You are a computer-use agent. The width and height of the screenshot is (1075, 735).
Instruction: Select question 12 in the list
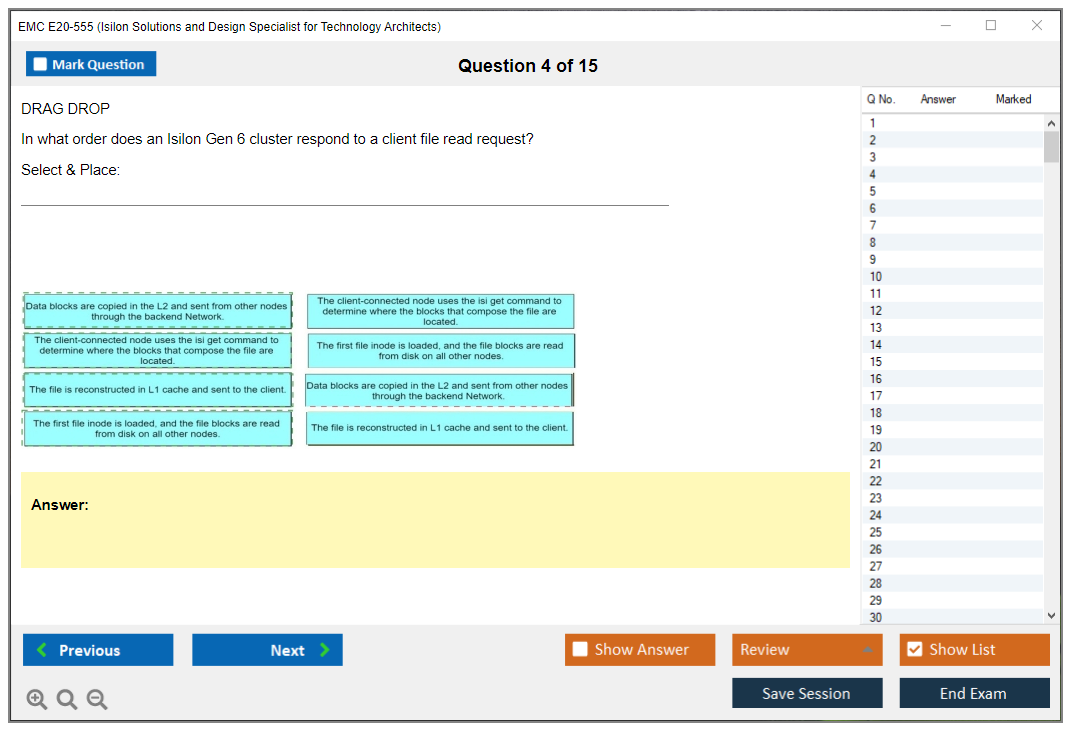[x=876, y=311]
